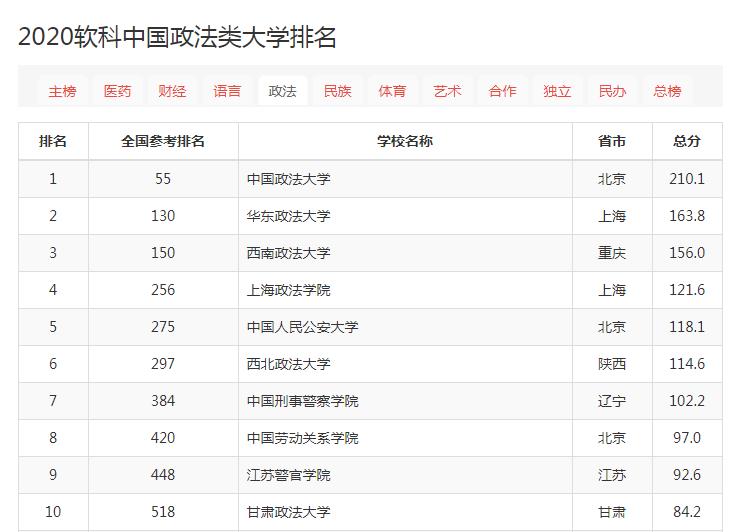Viewport: 737px width, 532px height.
Task: Switch to the 民族 tab
Action: point(337,91)
